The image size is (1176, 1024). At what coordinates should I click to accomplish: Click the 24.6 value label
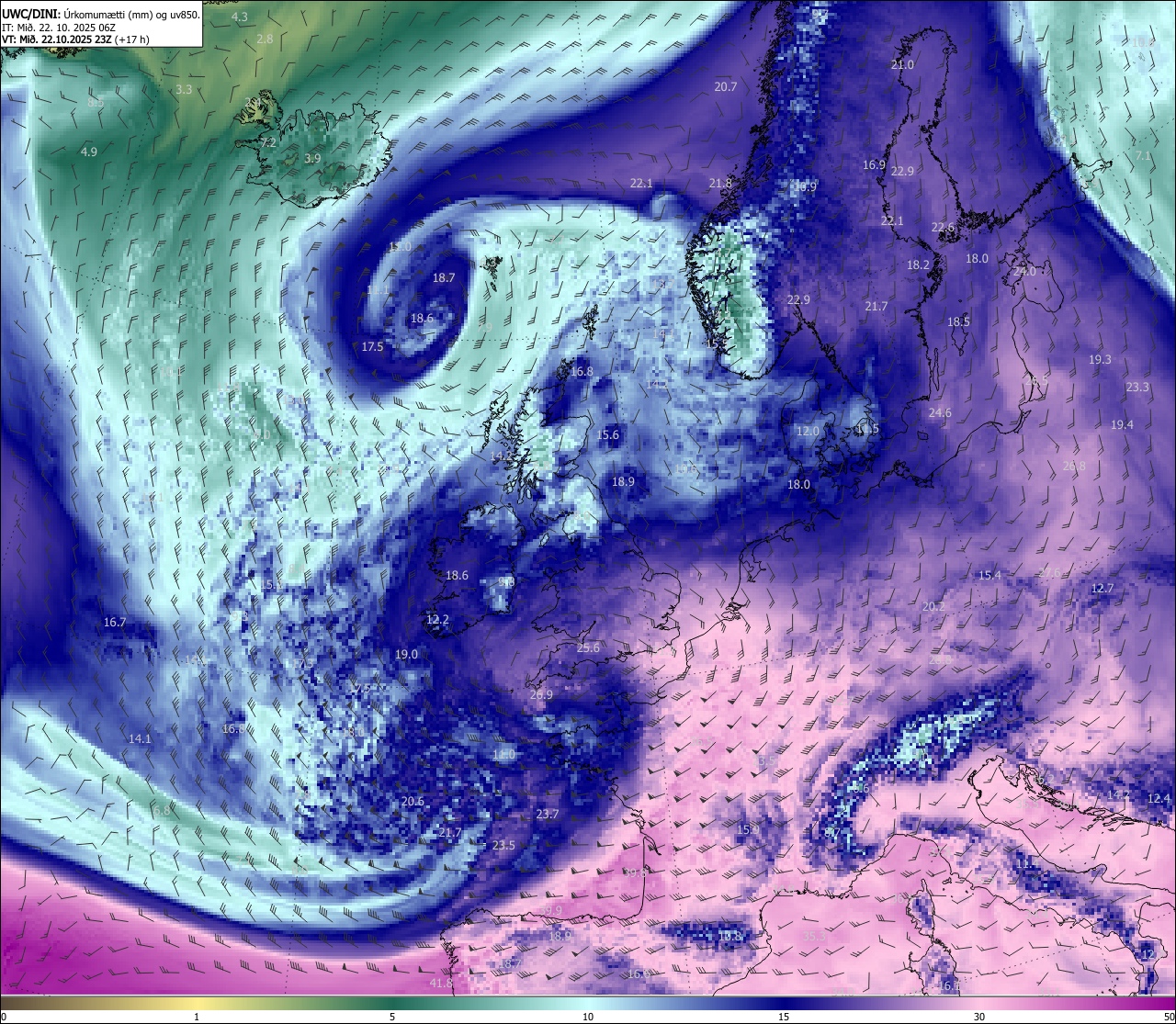pyautogui.click(x=940, y=412)
